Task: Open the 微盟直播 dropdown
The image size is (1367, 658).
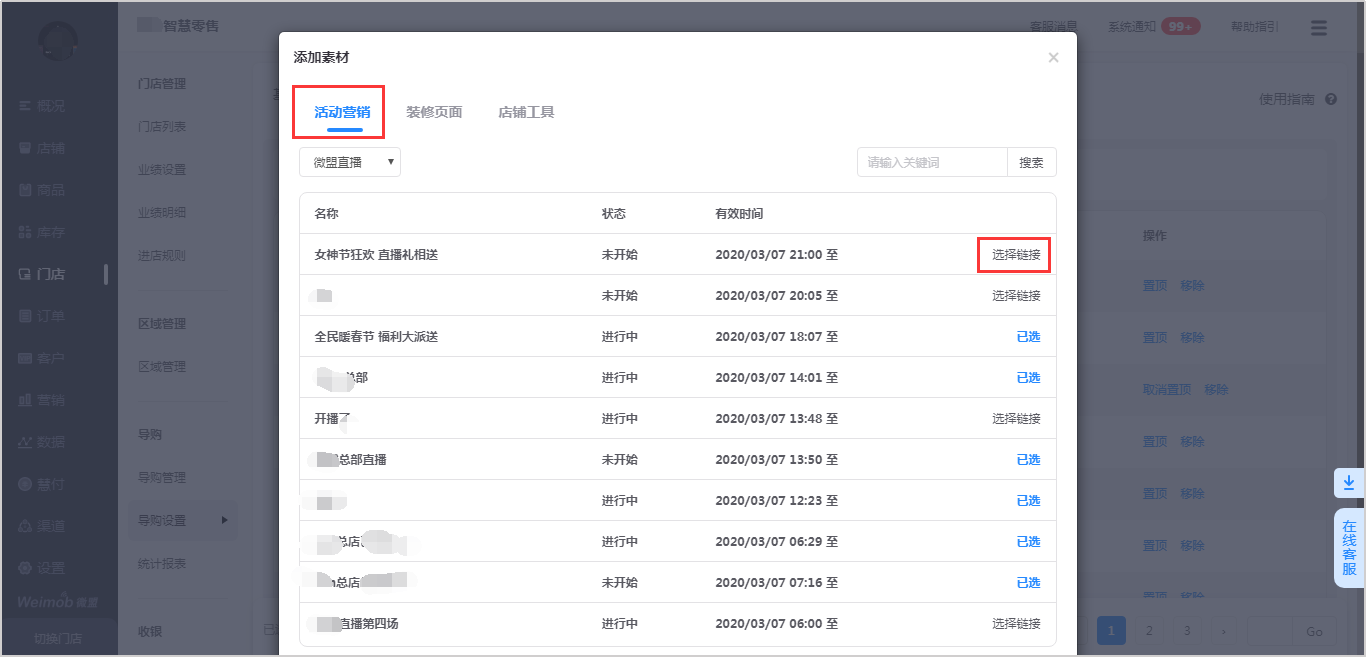Action: (x=350, y=162)
